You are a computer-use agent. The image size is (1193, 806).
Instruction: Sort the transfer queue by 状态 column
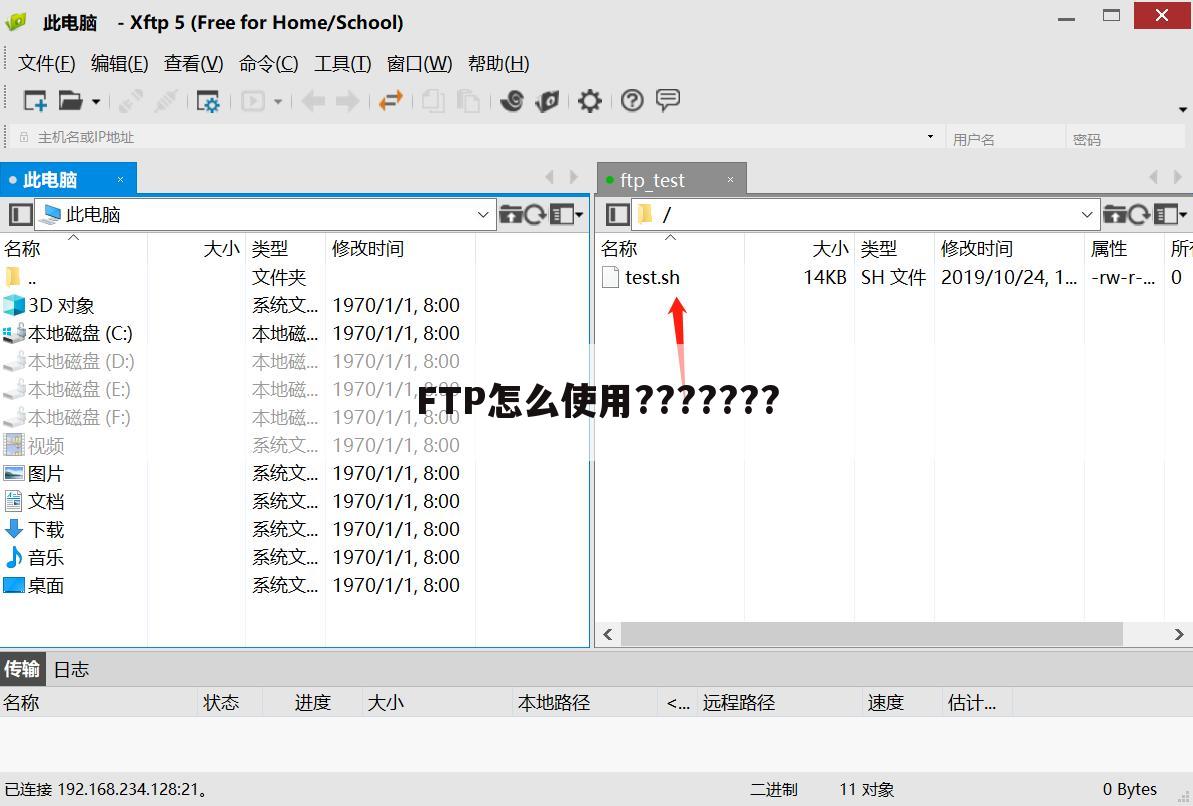click(230, 702)
